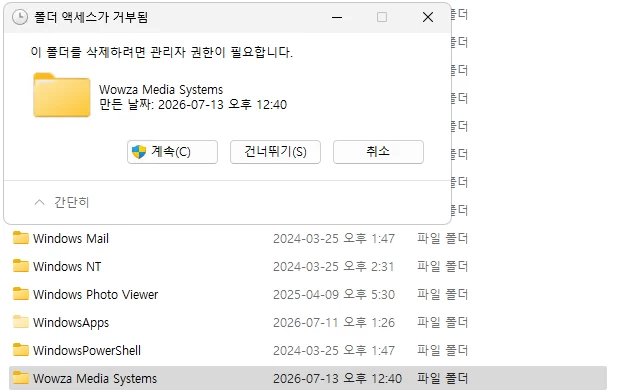Click 2026-07-13 오후 12:40 date in file list
Image resolution: width=639 pixels, height=392 pixels.
tap(337, 379)
